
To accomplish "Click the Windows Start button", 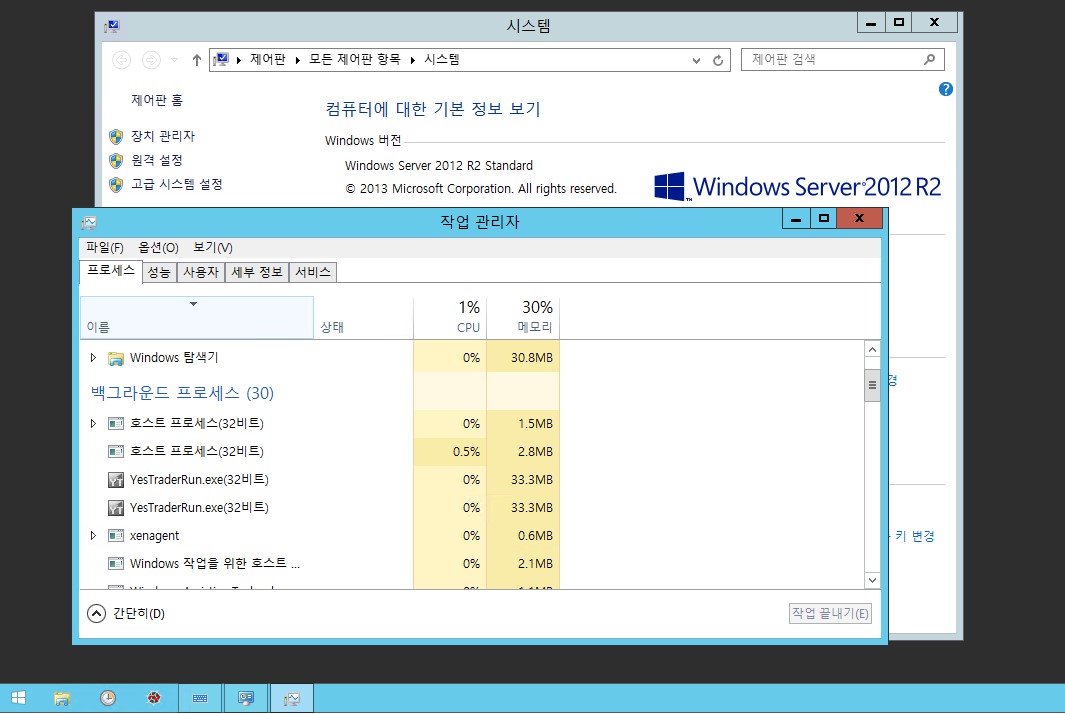I will point(18,698).
